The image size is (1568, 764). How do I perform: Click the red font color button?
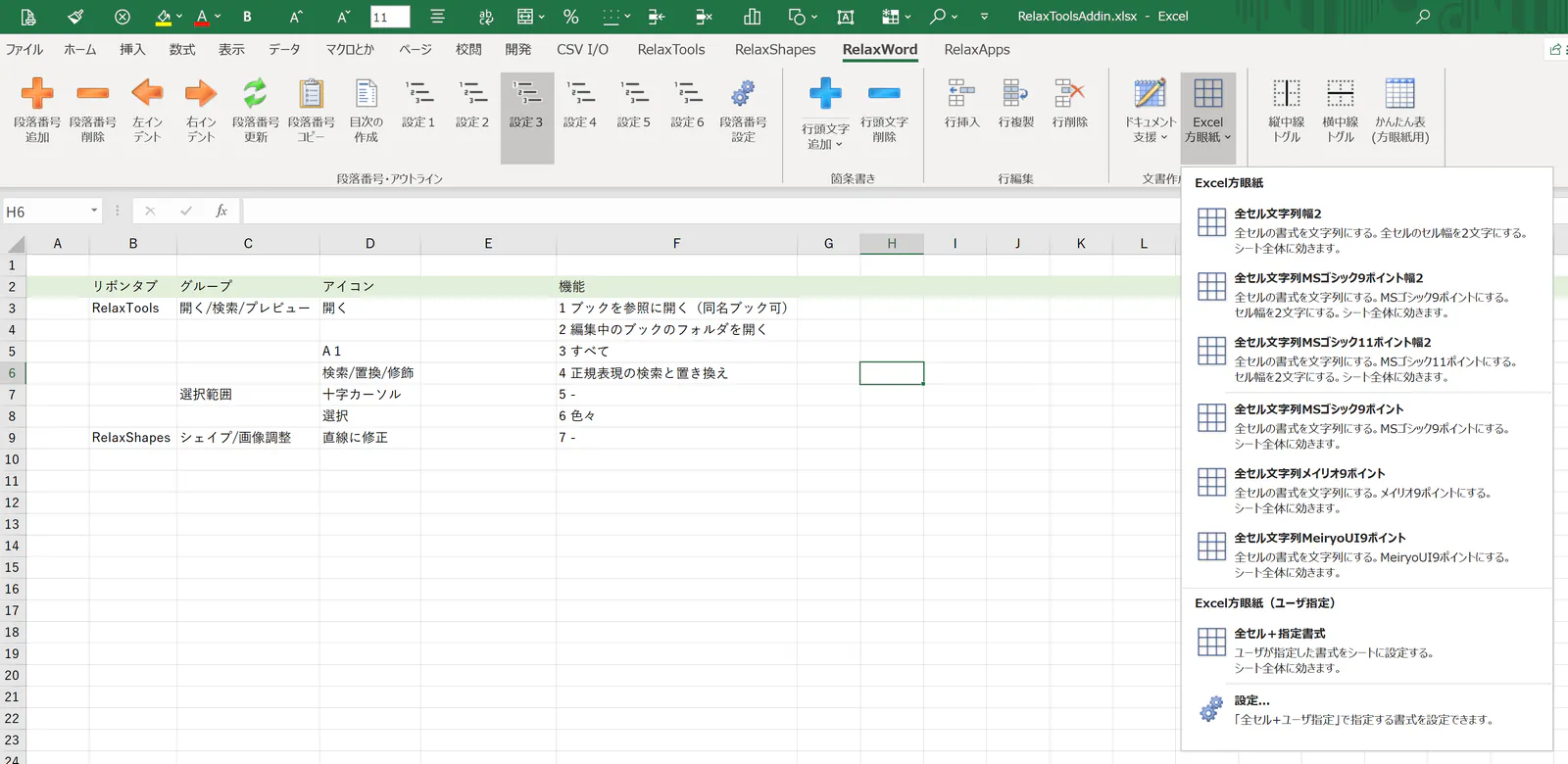point(202,17)
